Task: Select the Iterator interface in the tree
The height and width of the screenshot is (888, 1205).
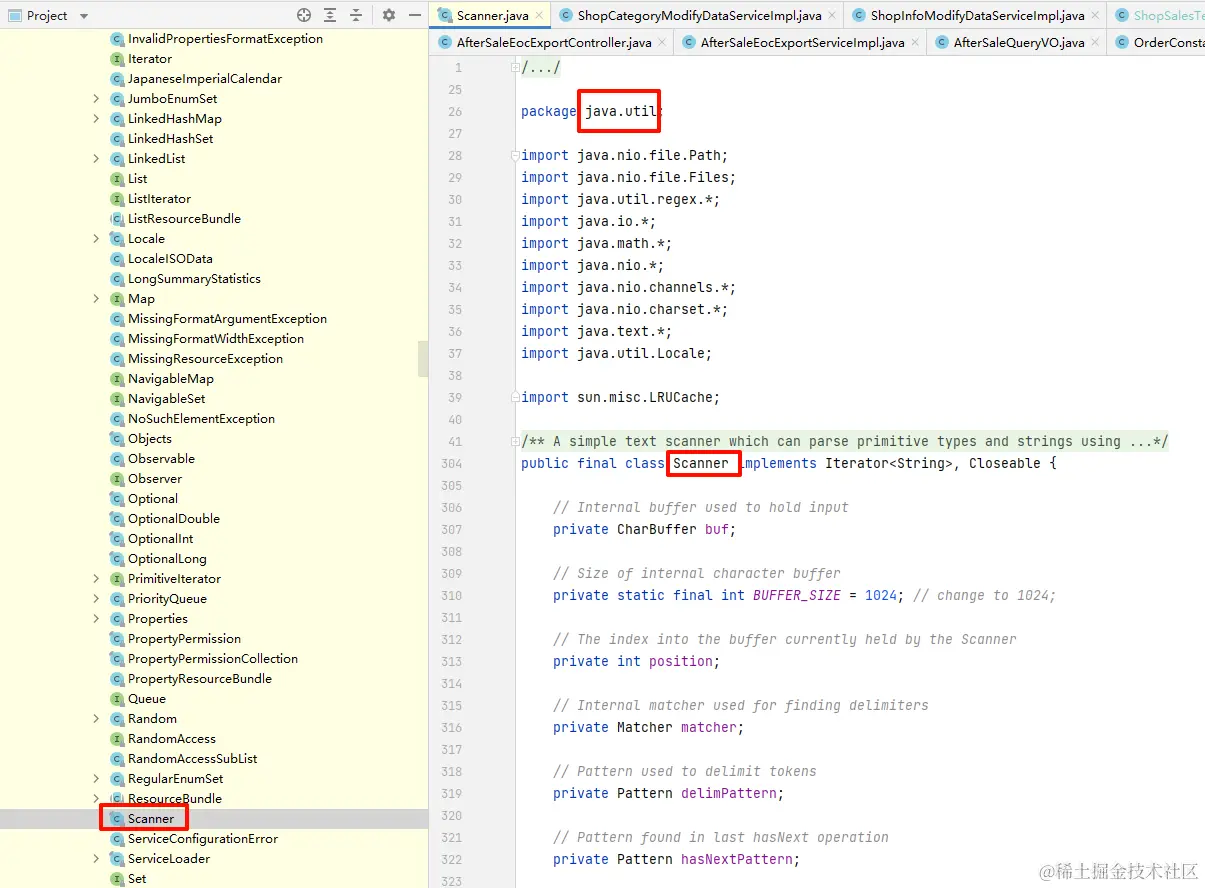Action: coord(150,59)
